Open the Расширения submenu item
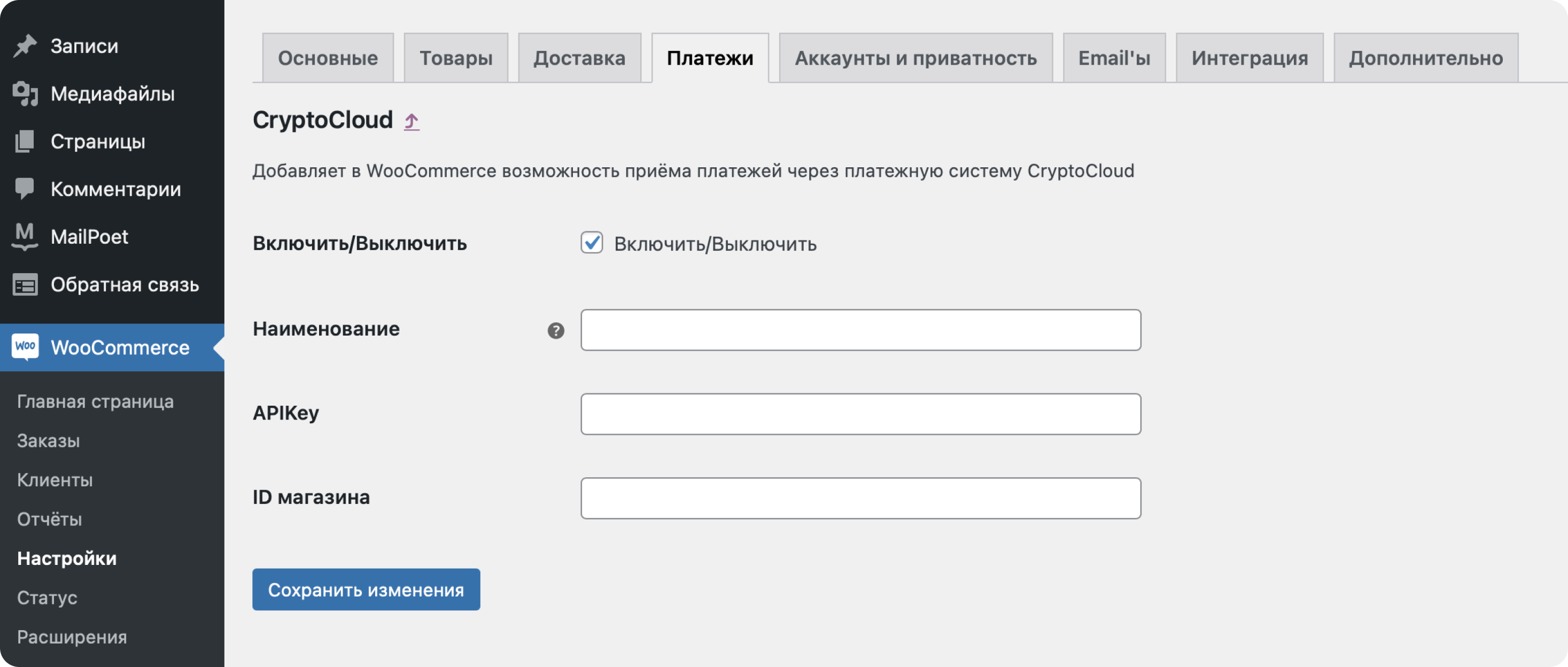 point(72,637)
